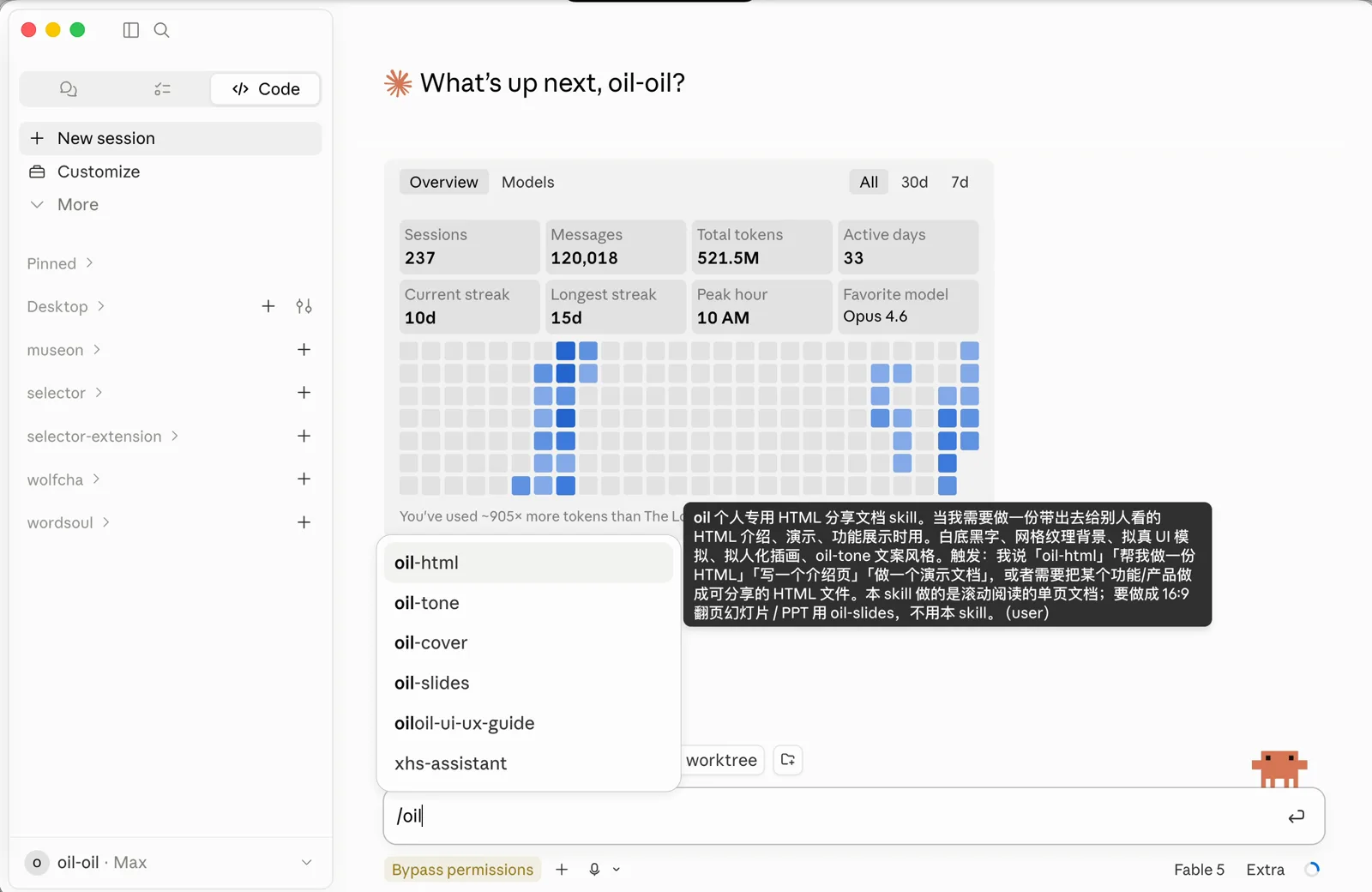This screenshot has width=1372, height=892.
Task: Add session to selector project
Action: [304, 393]
